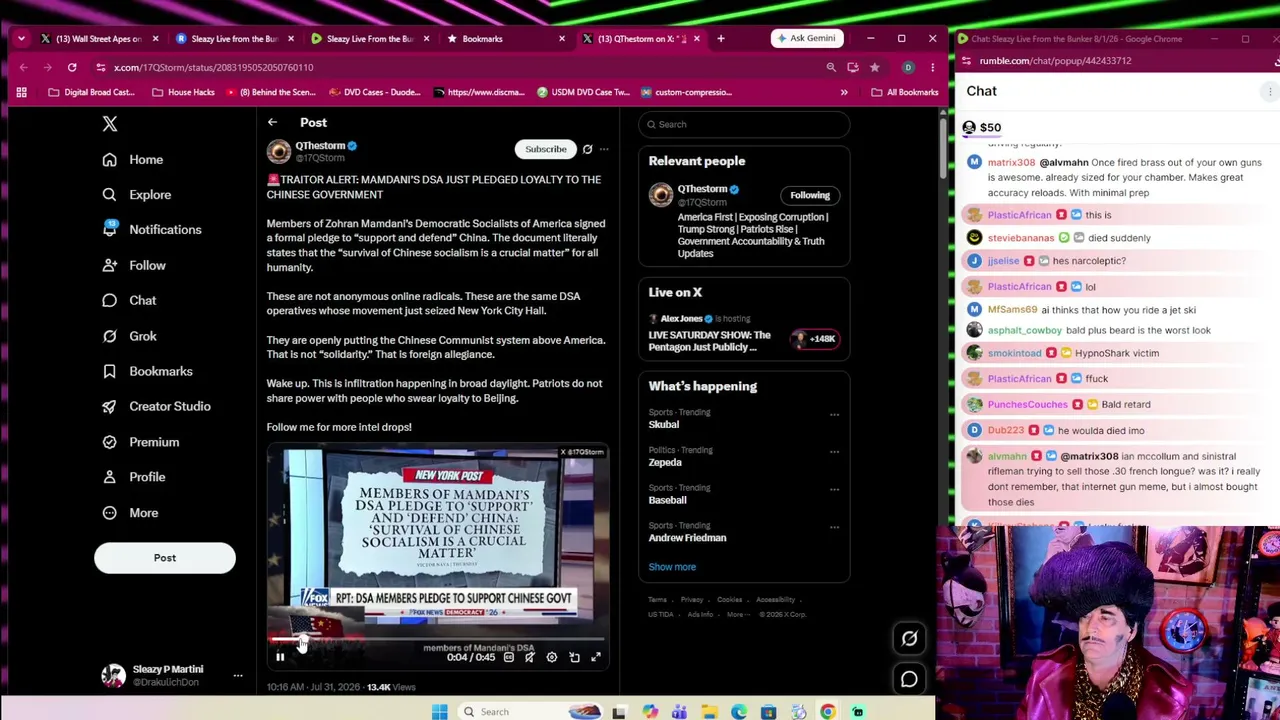Open House Hacks bookmark folder

pos(183,92)
